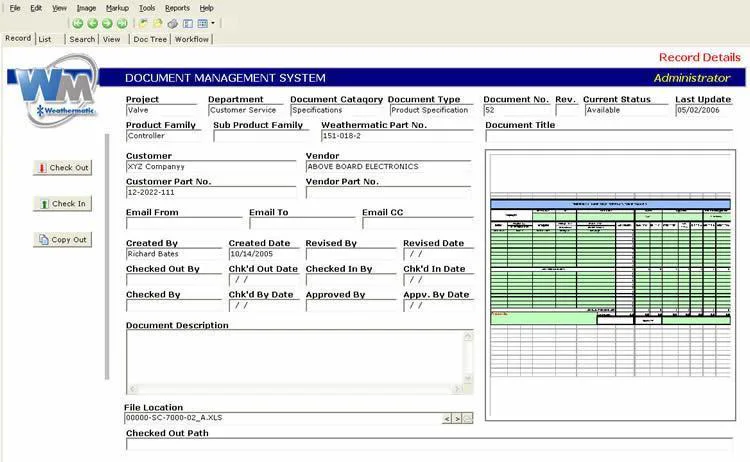Click the Email To field

point(302,223)
